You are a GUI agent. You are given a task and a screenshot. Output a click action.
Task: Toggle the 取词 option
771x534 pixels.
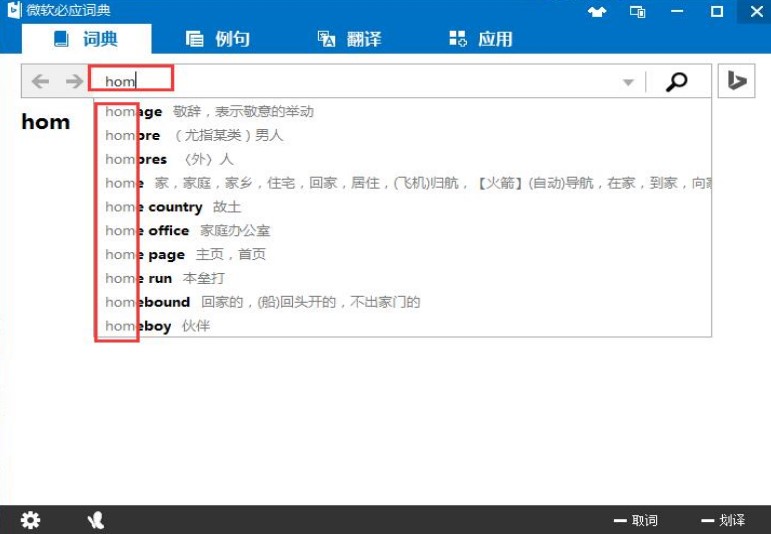636,520
